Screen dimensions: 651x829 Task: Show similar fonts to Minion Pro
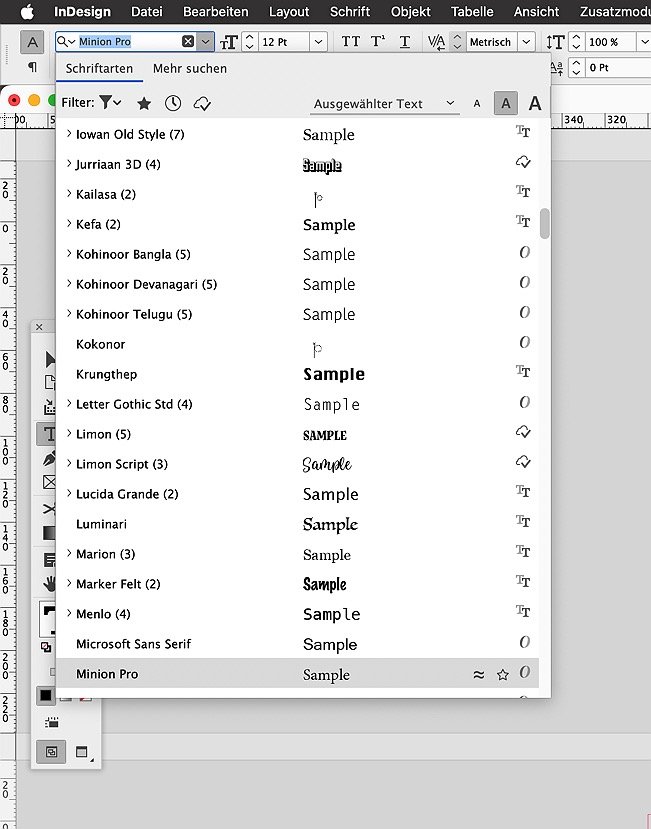[x=478, y=674]
